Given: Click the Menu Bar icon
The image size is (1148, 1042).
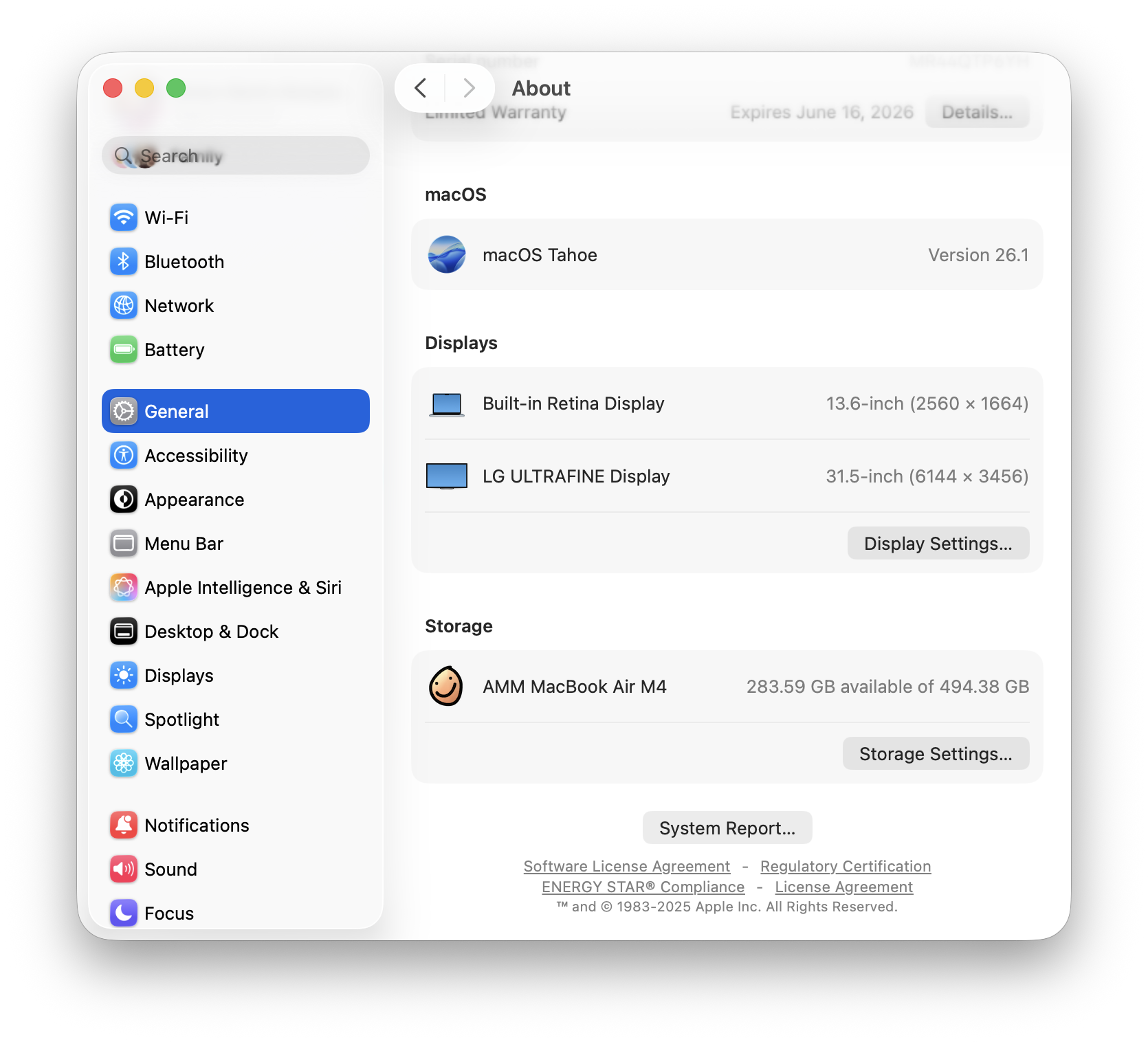Looking at the screenshot, I should 124,543.
